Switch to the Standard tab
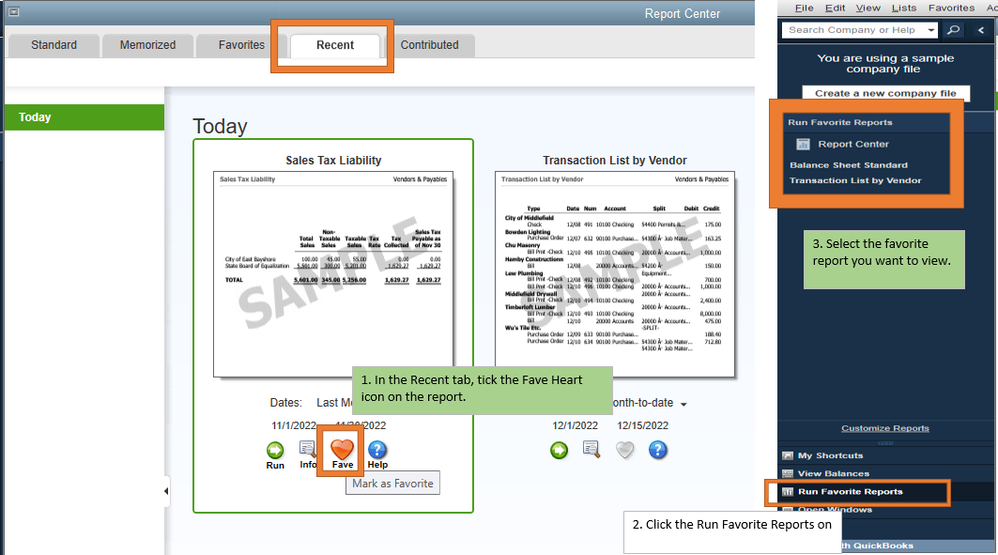Viewport: 998px width, 555px height. click(x=54, y=45)
